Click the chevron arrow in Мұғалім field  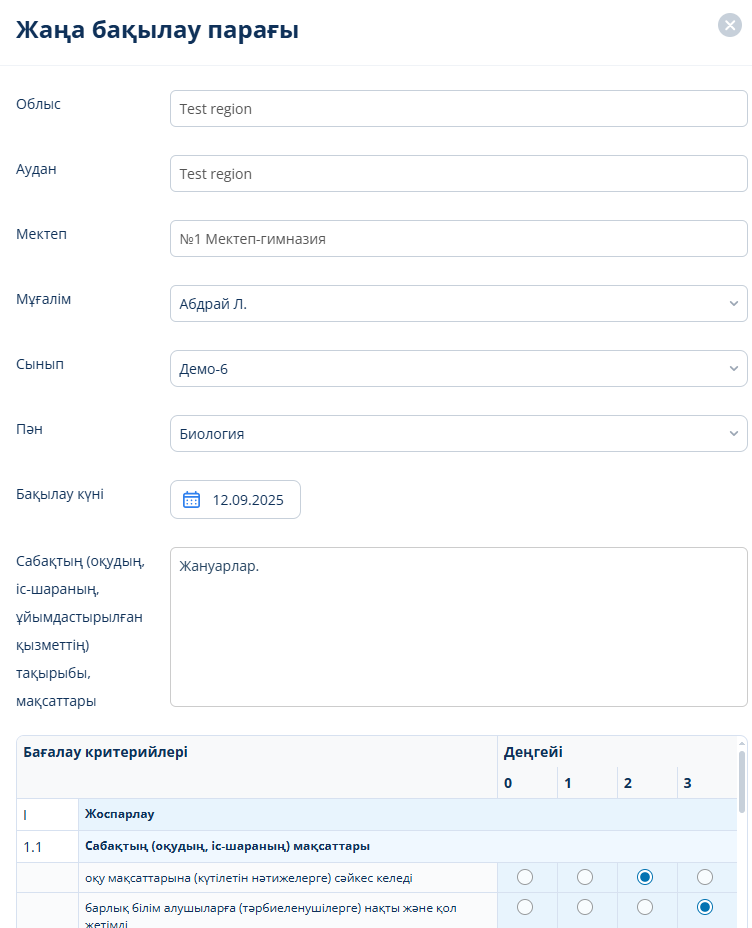[733, 304]
